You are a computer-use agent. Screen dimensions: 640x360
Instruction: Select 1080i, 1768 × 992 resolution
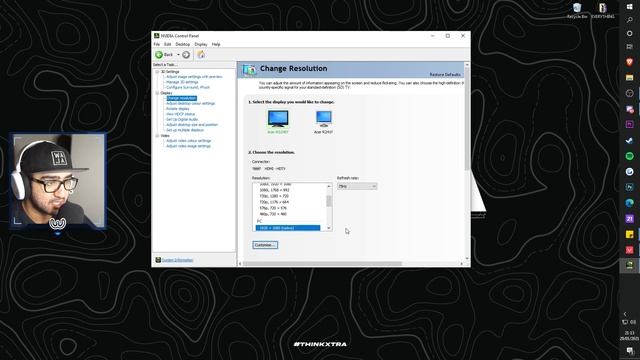coord(274,190)
